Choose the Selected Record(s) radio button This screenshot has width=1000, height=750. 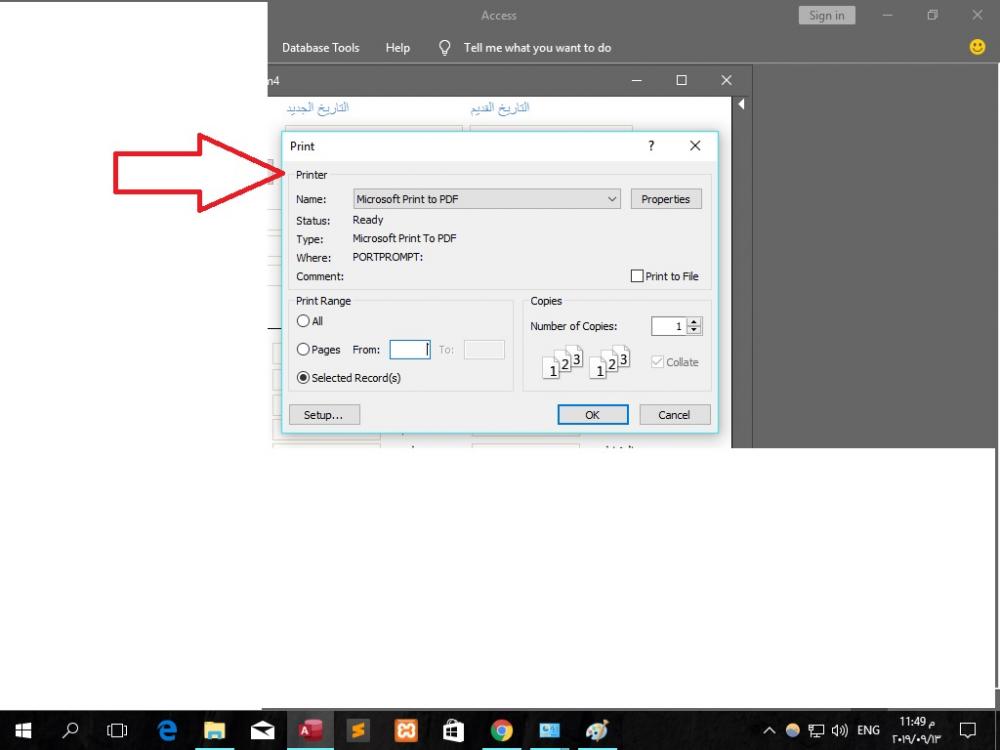point(303,378)
